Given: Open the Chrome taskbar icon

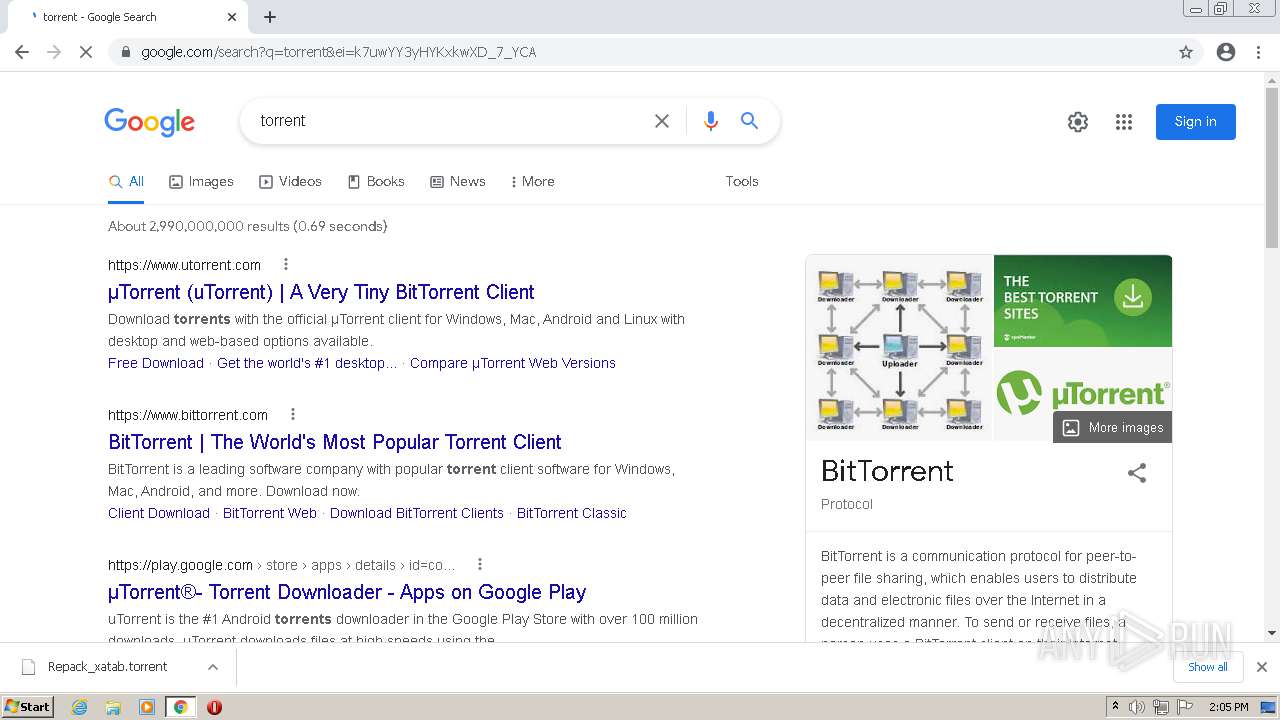Looking at the screenshot, I should 181,707.
